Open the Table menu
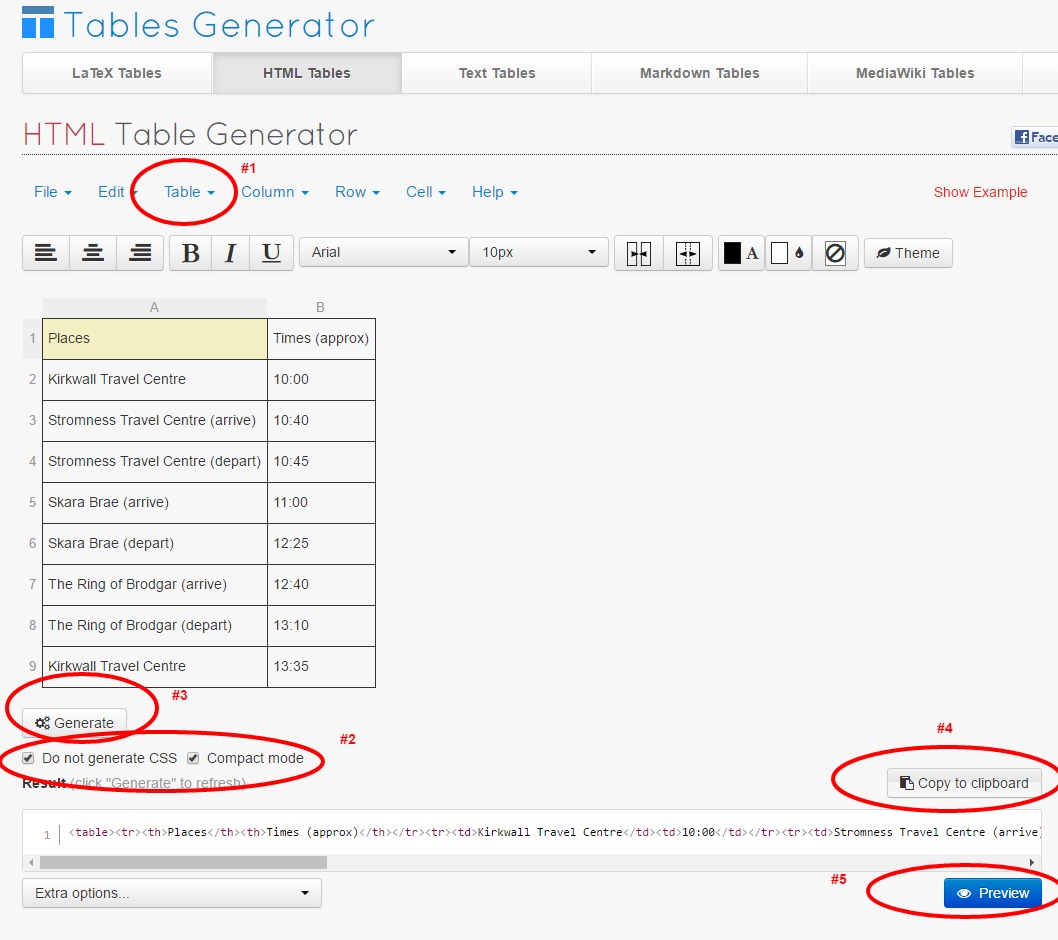 (x=183, y=192)
